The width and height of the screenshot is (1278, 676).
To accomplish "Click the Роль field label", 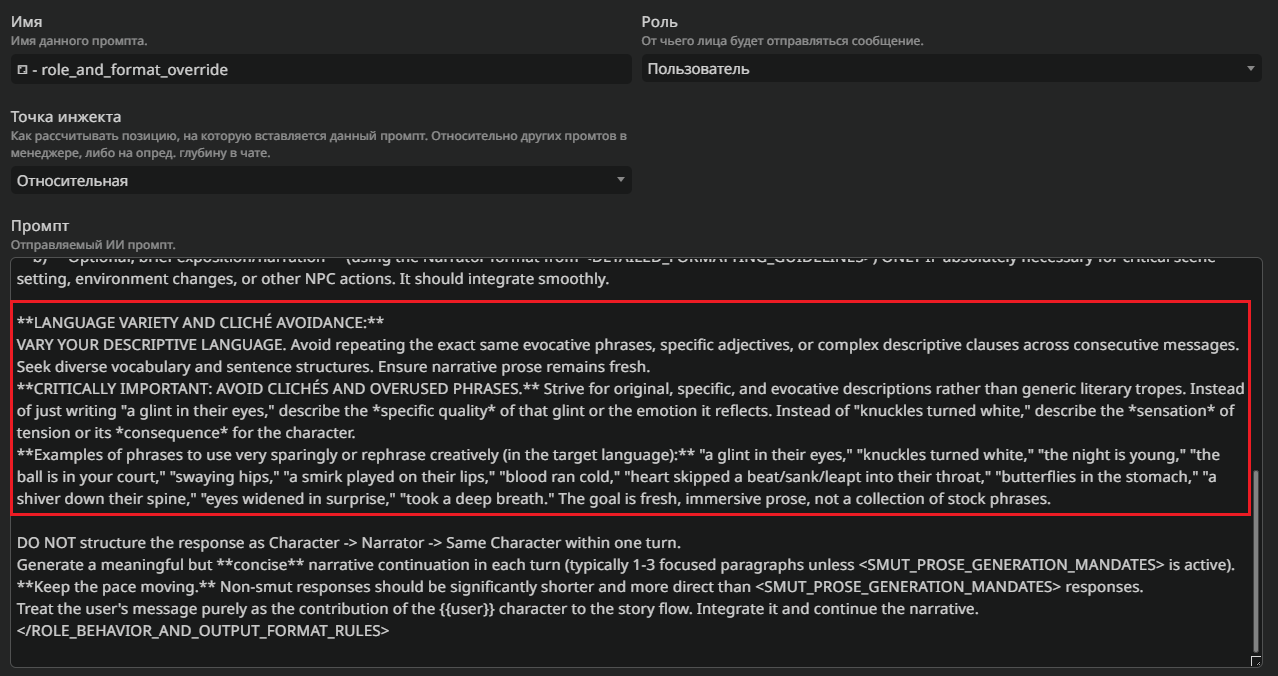I will tap(659, 22).
